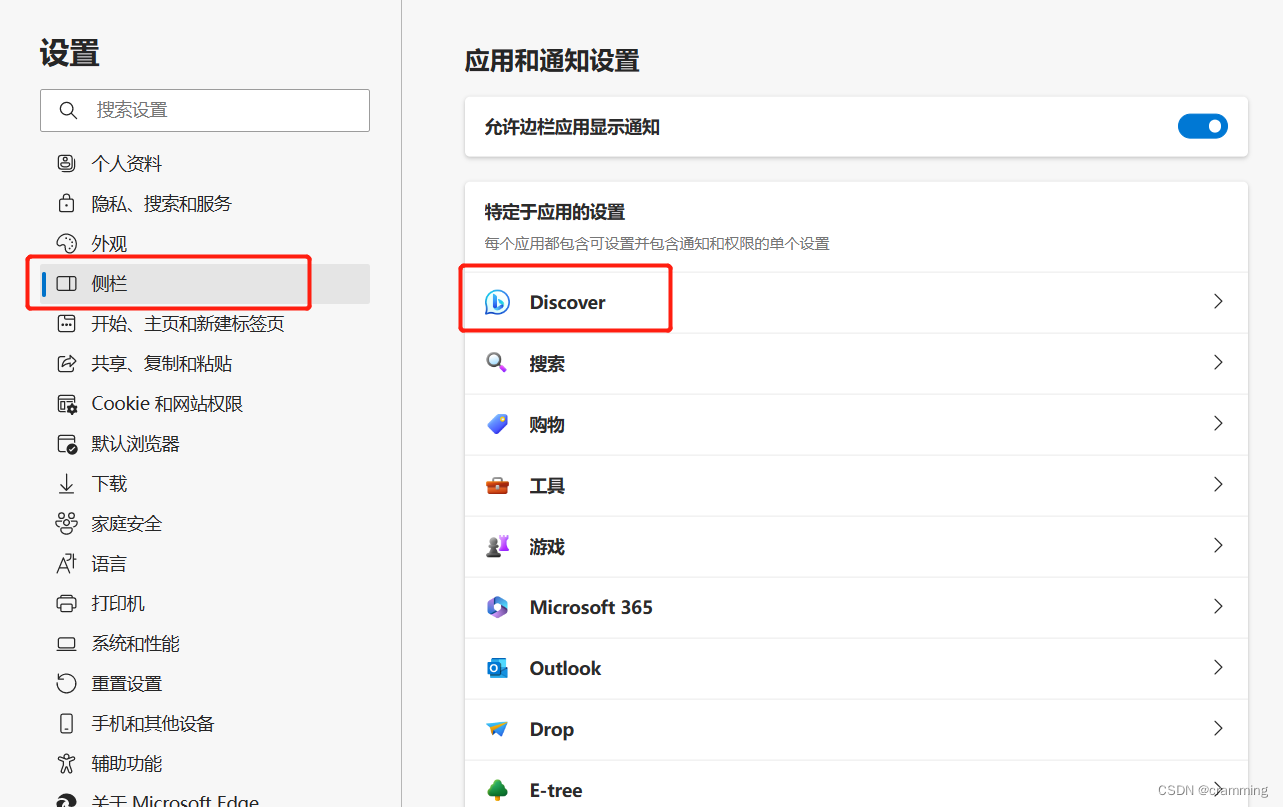Expand the Drop row chevron

pos(1218,728)
